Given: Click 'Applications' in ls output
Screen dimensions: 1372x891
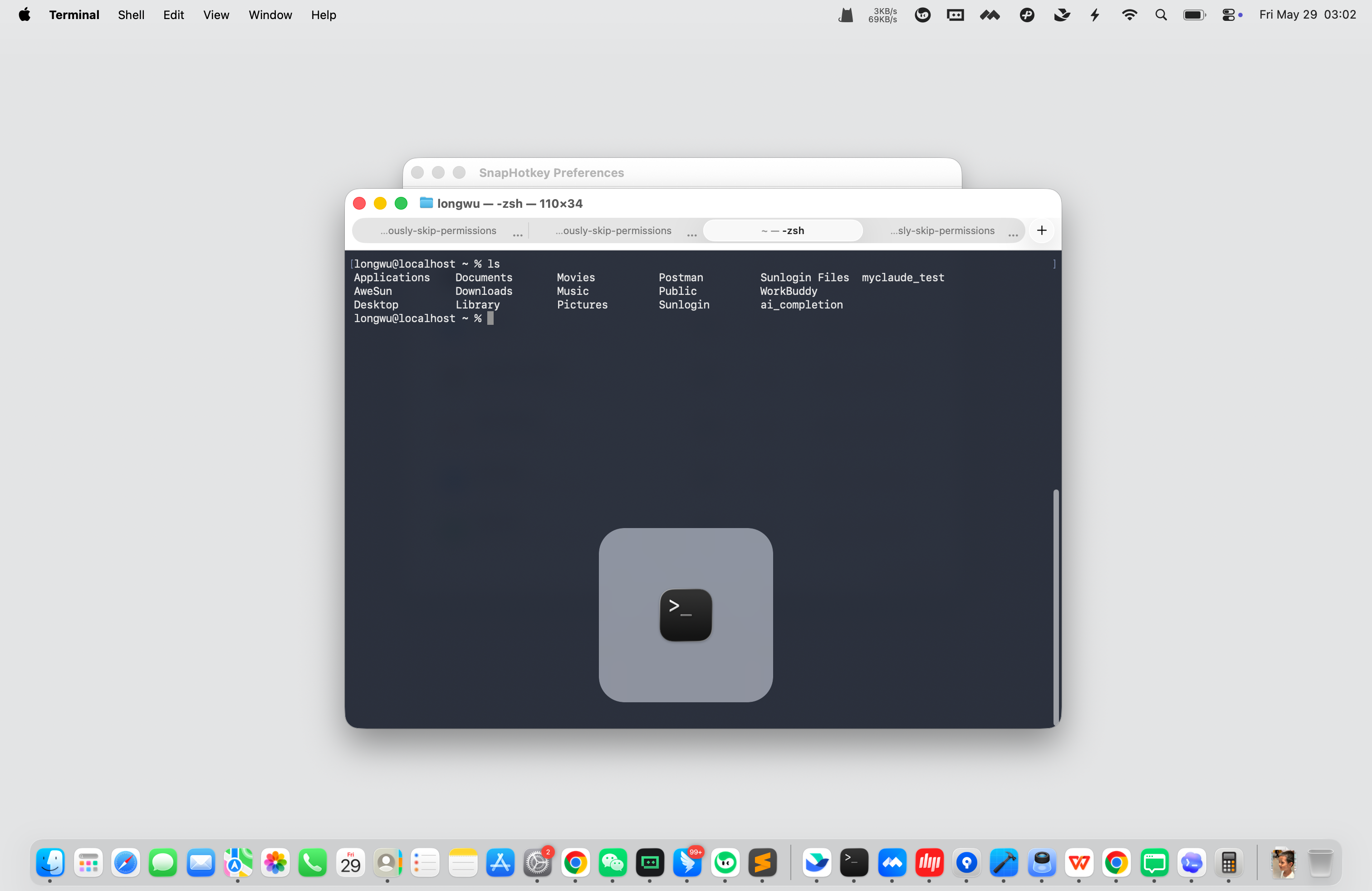Looking at the screenshot, I should [392, 278].
